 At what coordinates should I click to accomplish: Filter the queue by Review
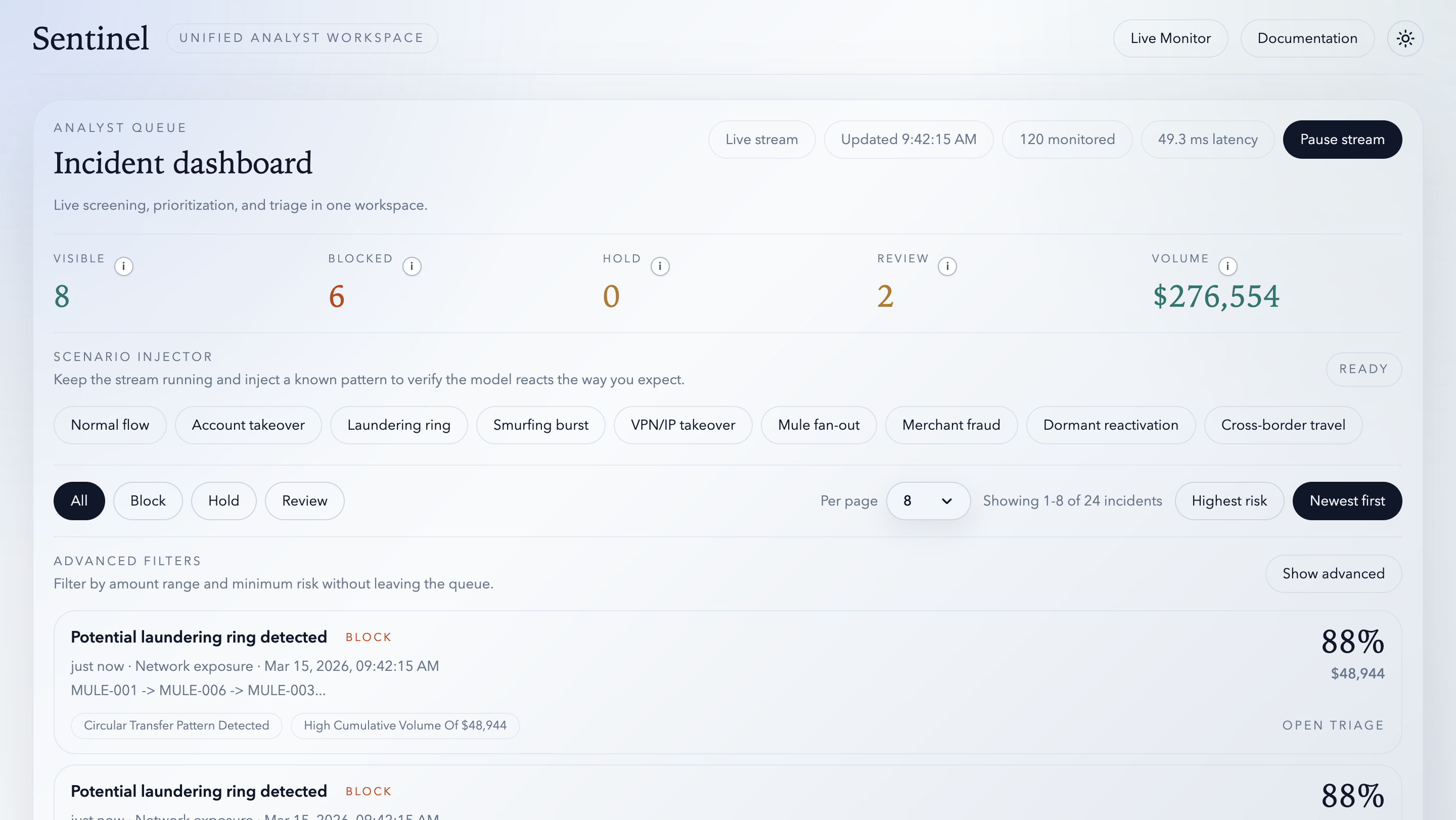[304, 500]
